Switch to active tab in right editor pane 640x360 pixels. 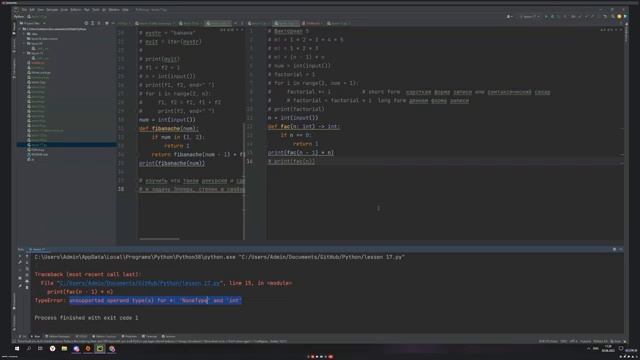[286, 23]
